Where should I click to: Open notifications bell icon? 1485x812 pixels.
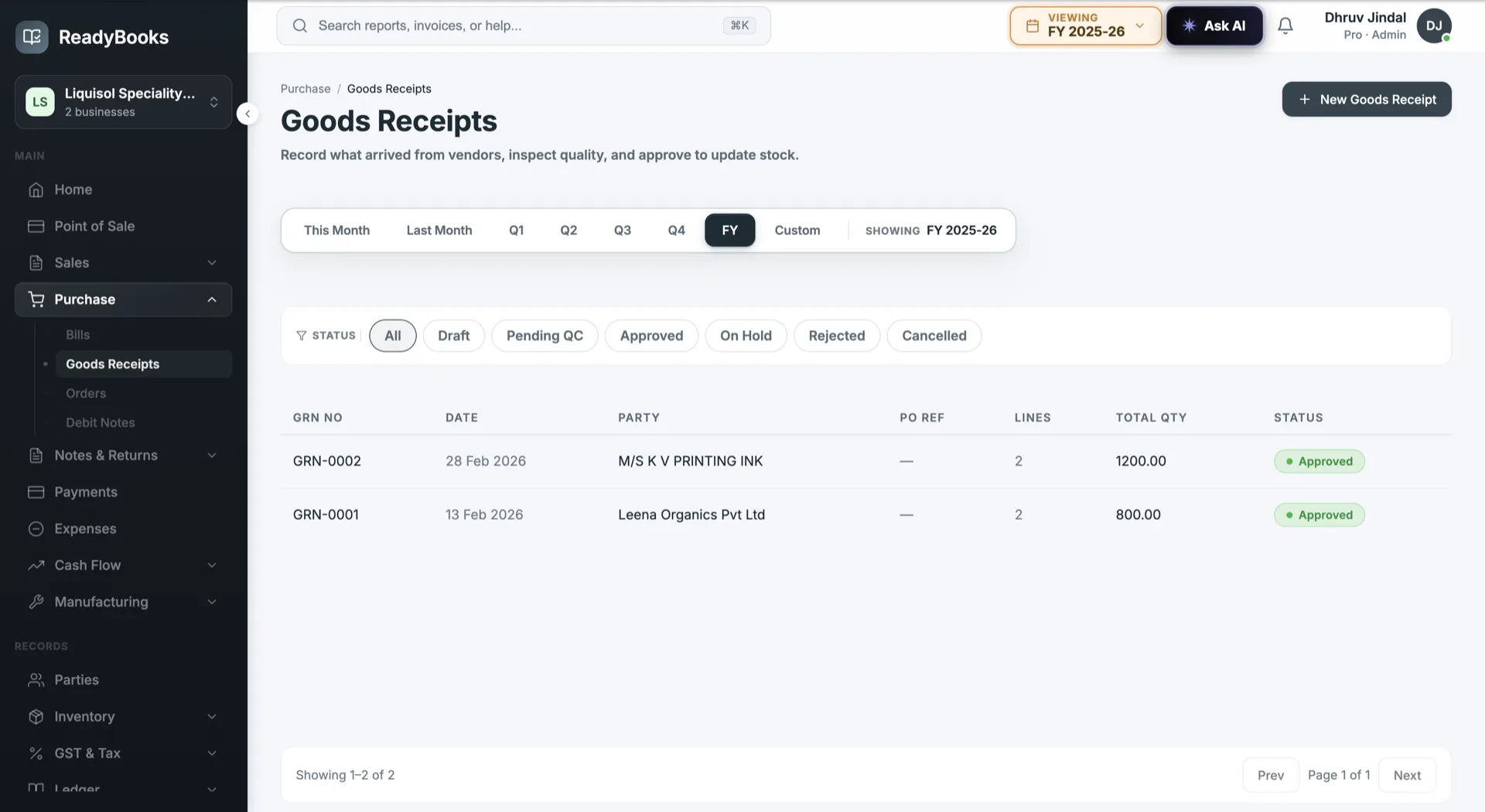pyautogui.click(x=1285, y=26)
